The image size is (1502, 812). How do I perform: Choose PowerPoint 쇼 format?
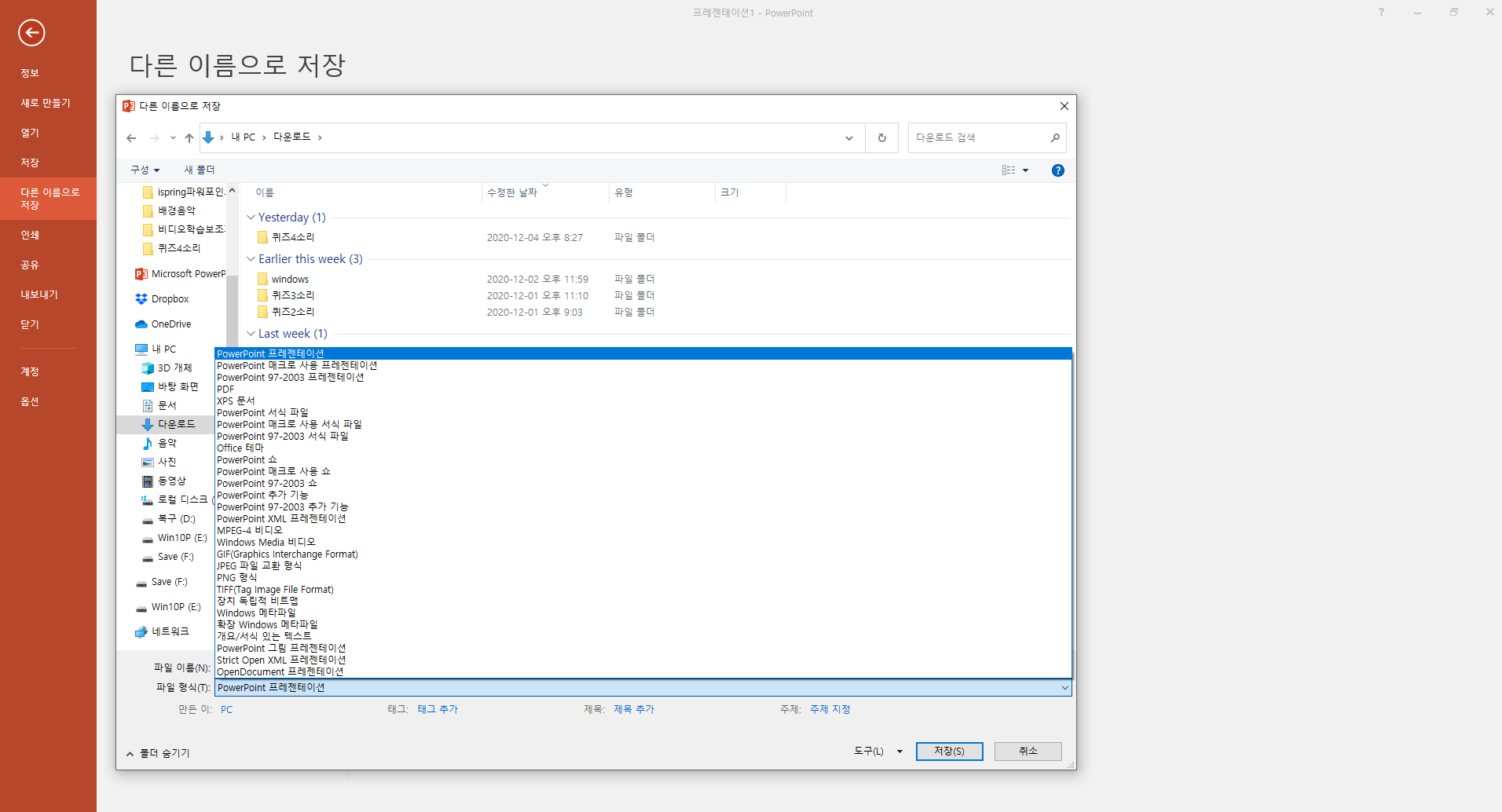click(x=643, y=460)
